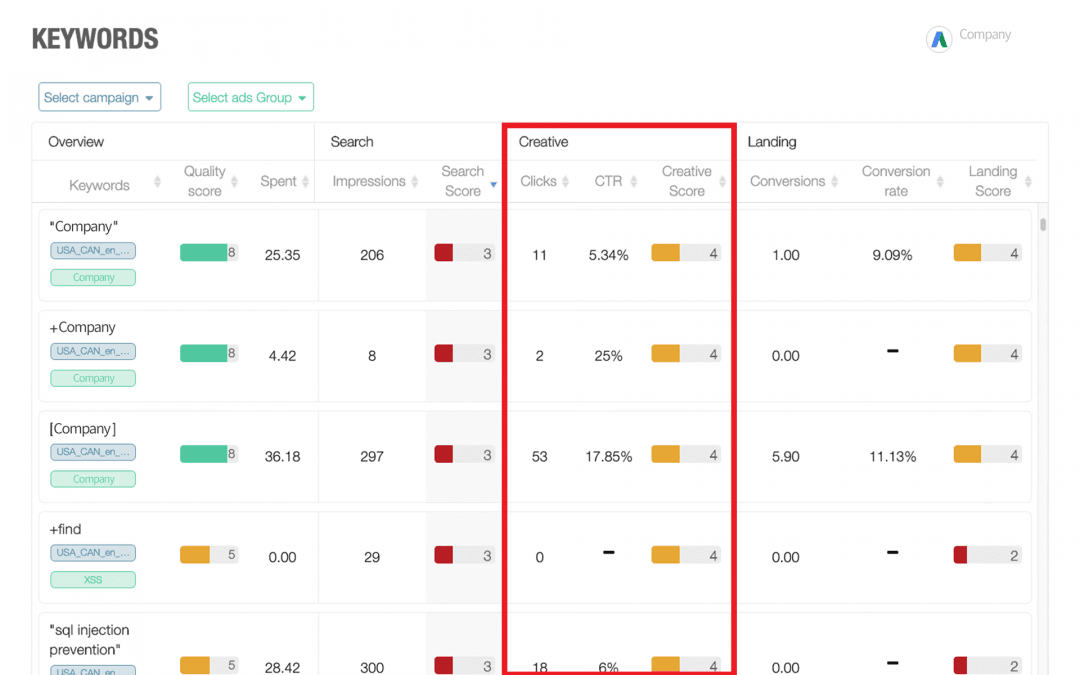Click the Overview section header
The width and height of the screenshot is (1080, 675).
(x=76, y=141)
